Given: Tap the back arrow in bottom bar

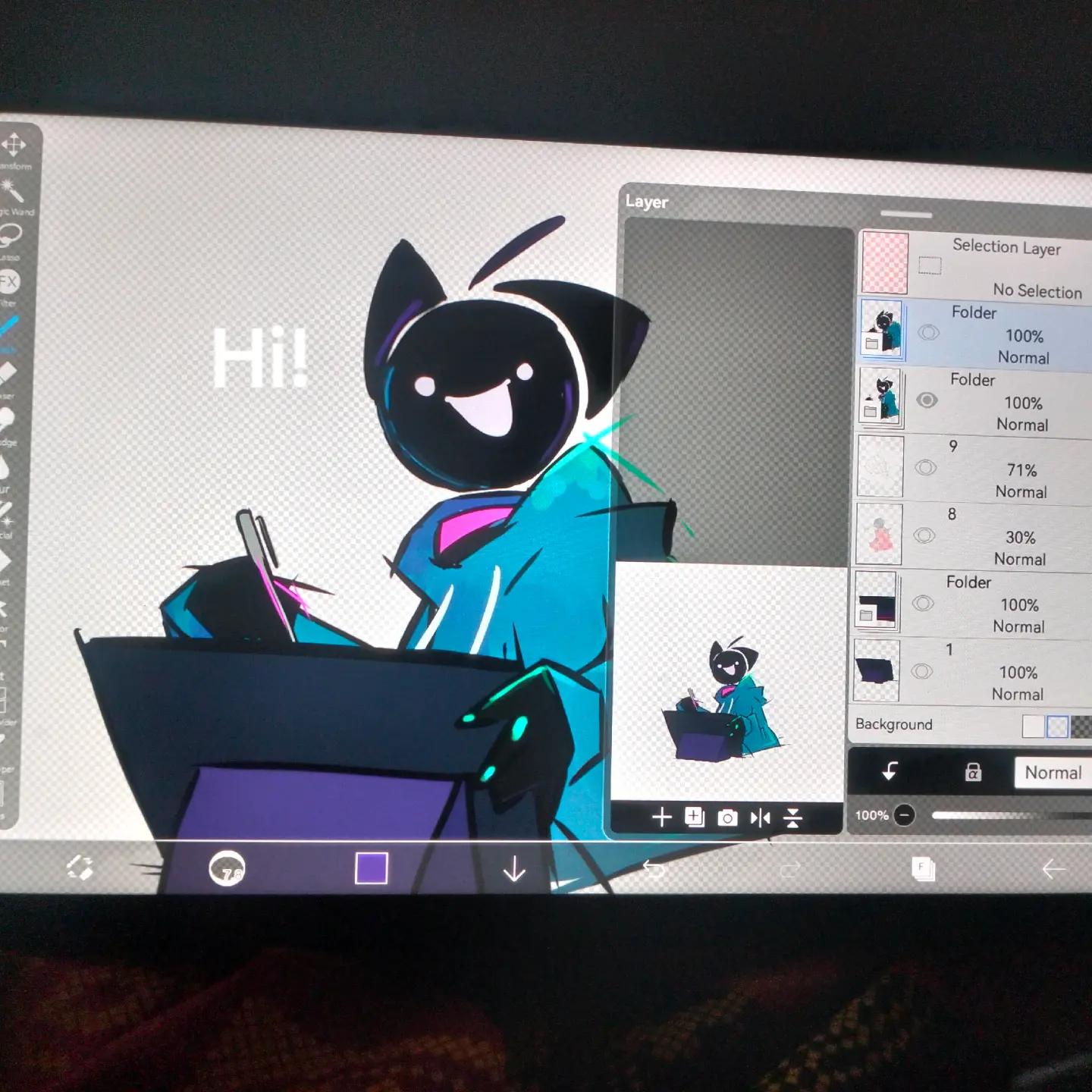Looking at the screenshot, I should coord(1053,869).
